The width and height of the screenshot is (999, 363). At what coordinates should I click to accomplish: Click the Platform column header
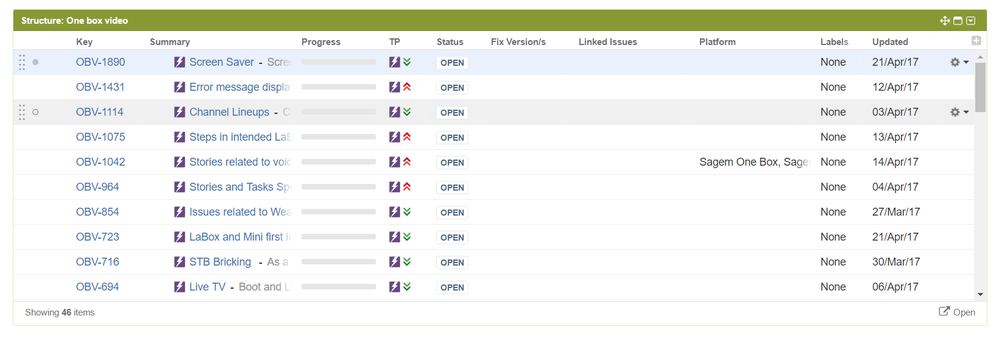717,42
